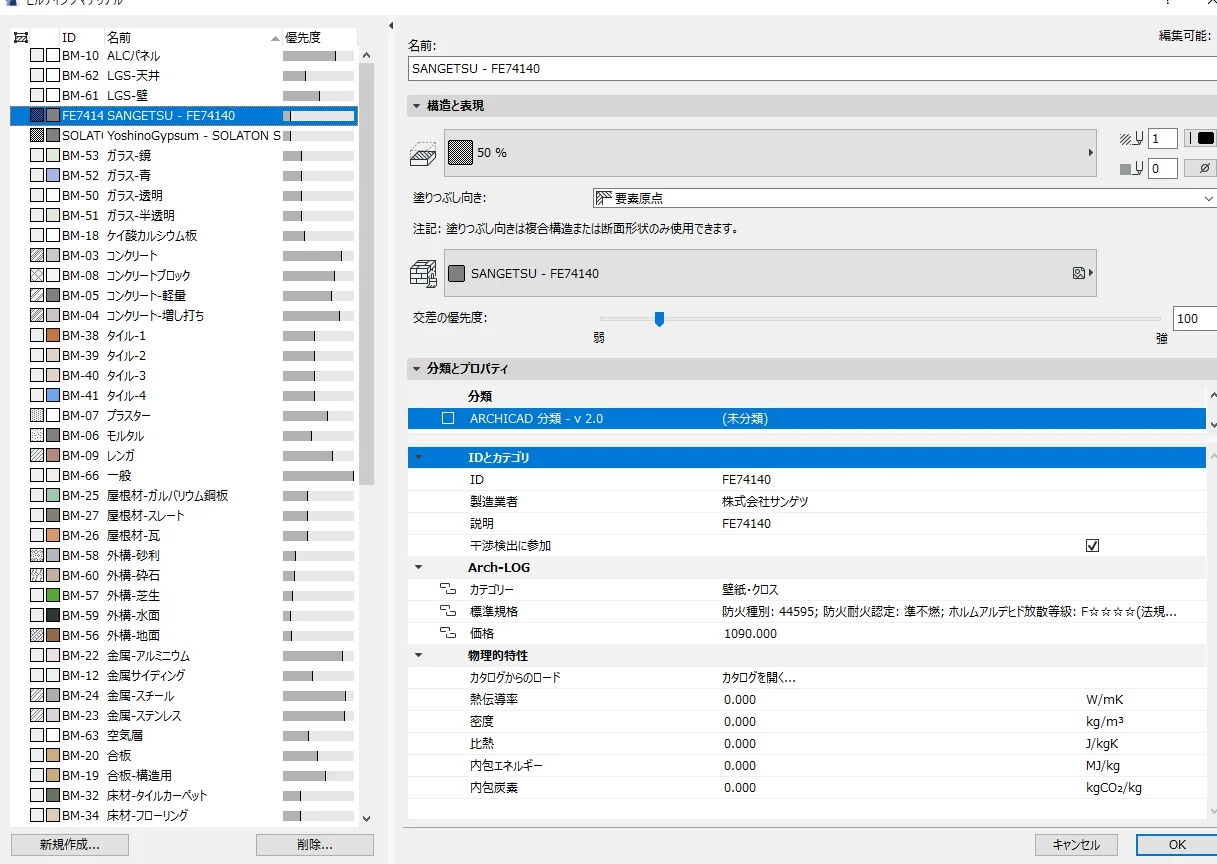Click the 交差の優先度 slider handle
The image size is (1217, 864).
[x=659, y=319]
